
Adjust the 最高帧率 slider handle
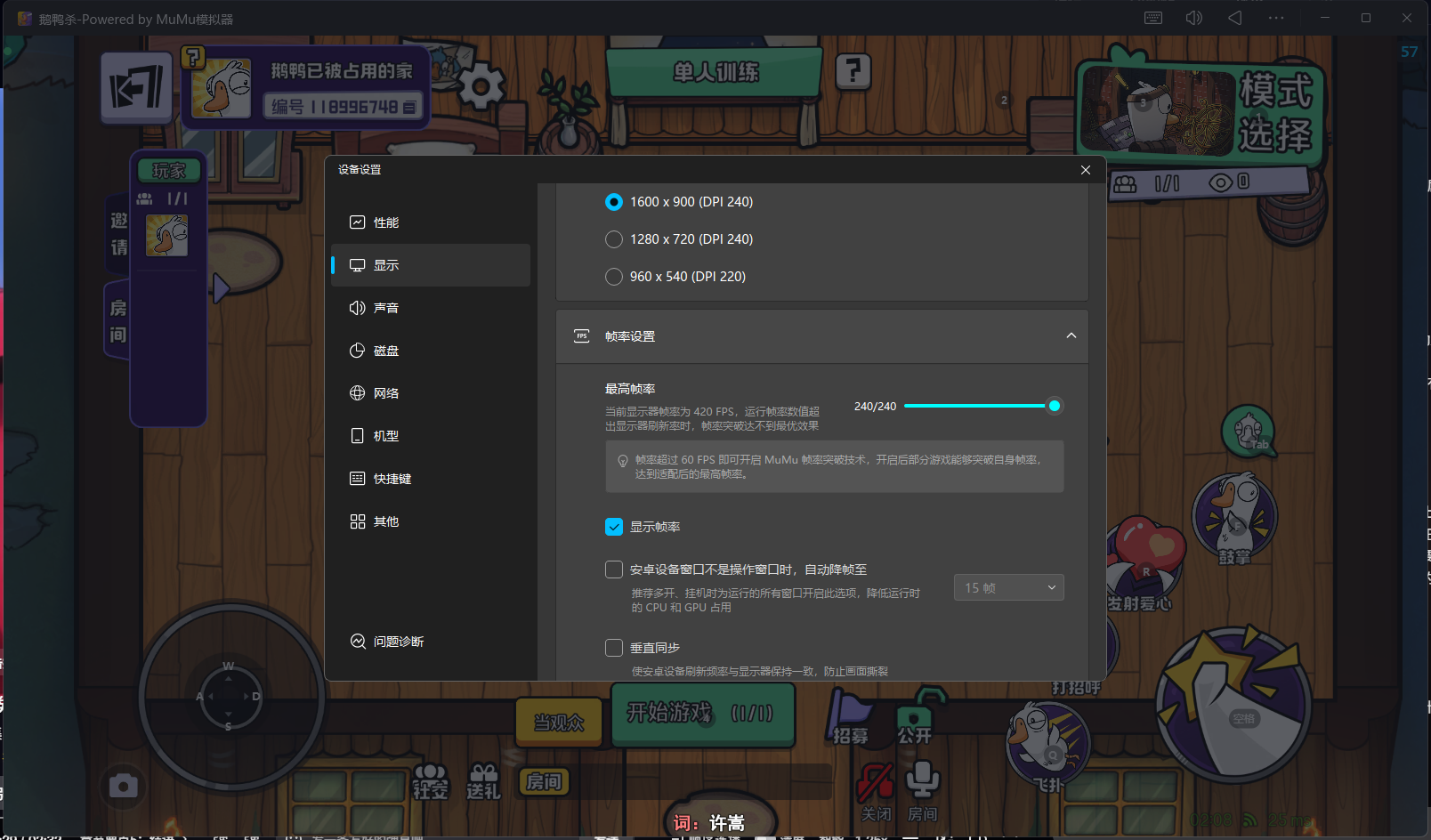tap(1055, 406)
